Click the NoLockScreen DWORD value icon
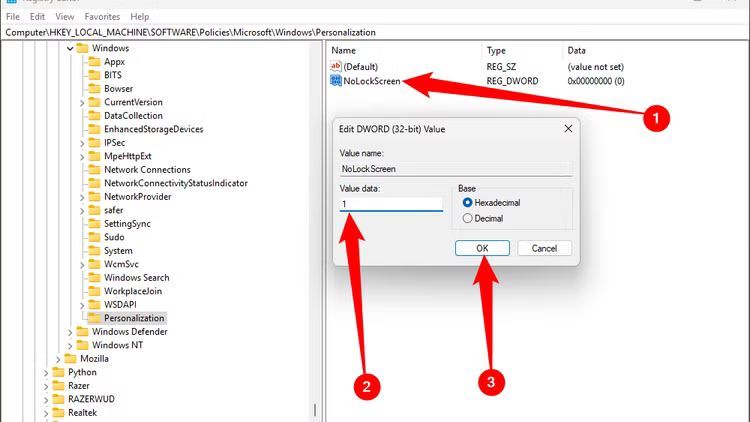The width and height of the screenshot is (750, 422). [336, 81]
